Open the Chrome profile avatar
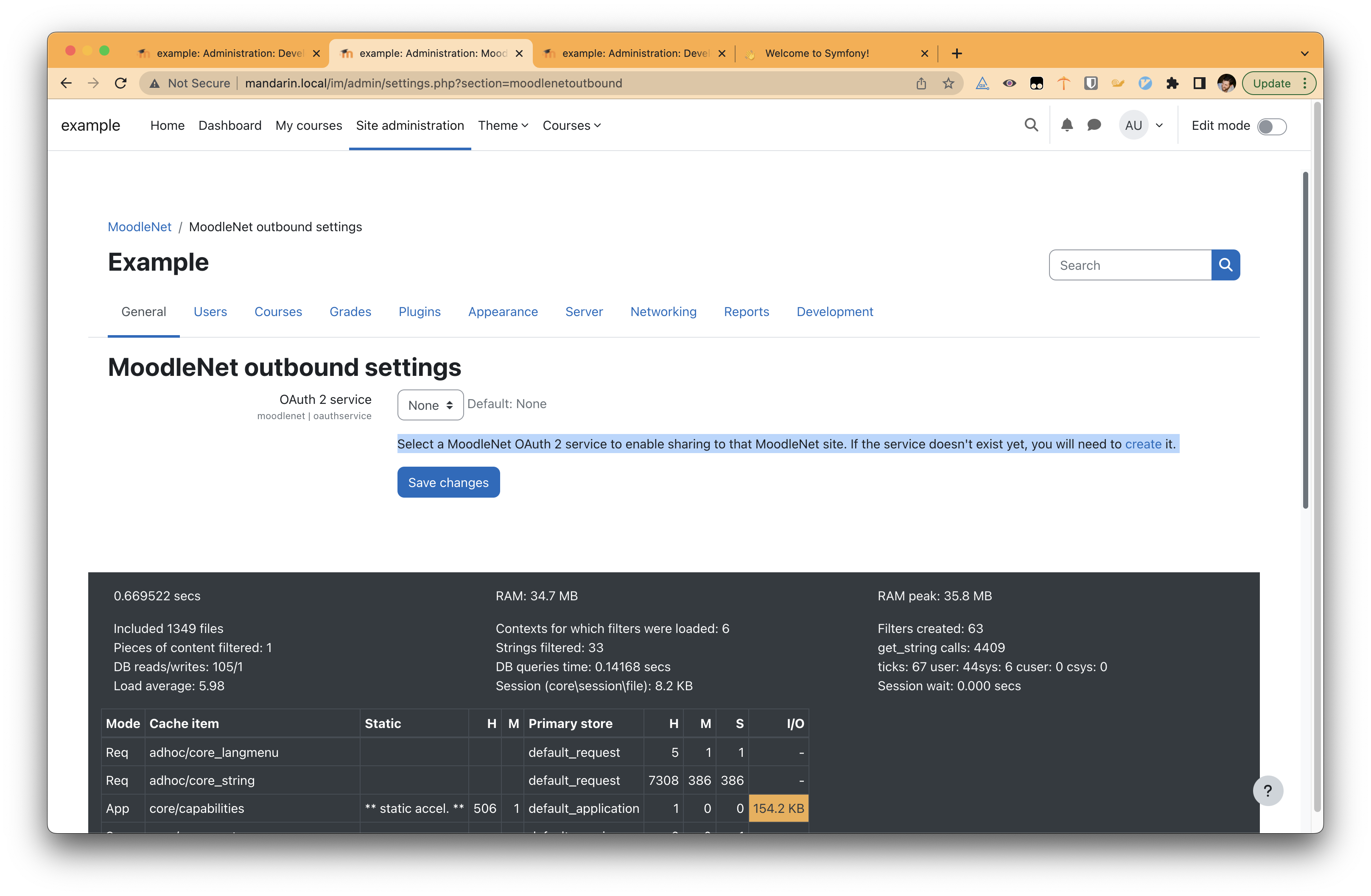Viewport: 1371px width, 896px height. [x=1226, y=83]
